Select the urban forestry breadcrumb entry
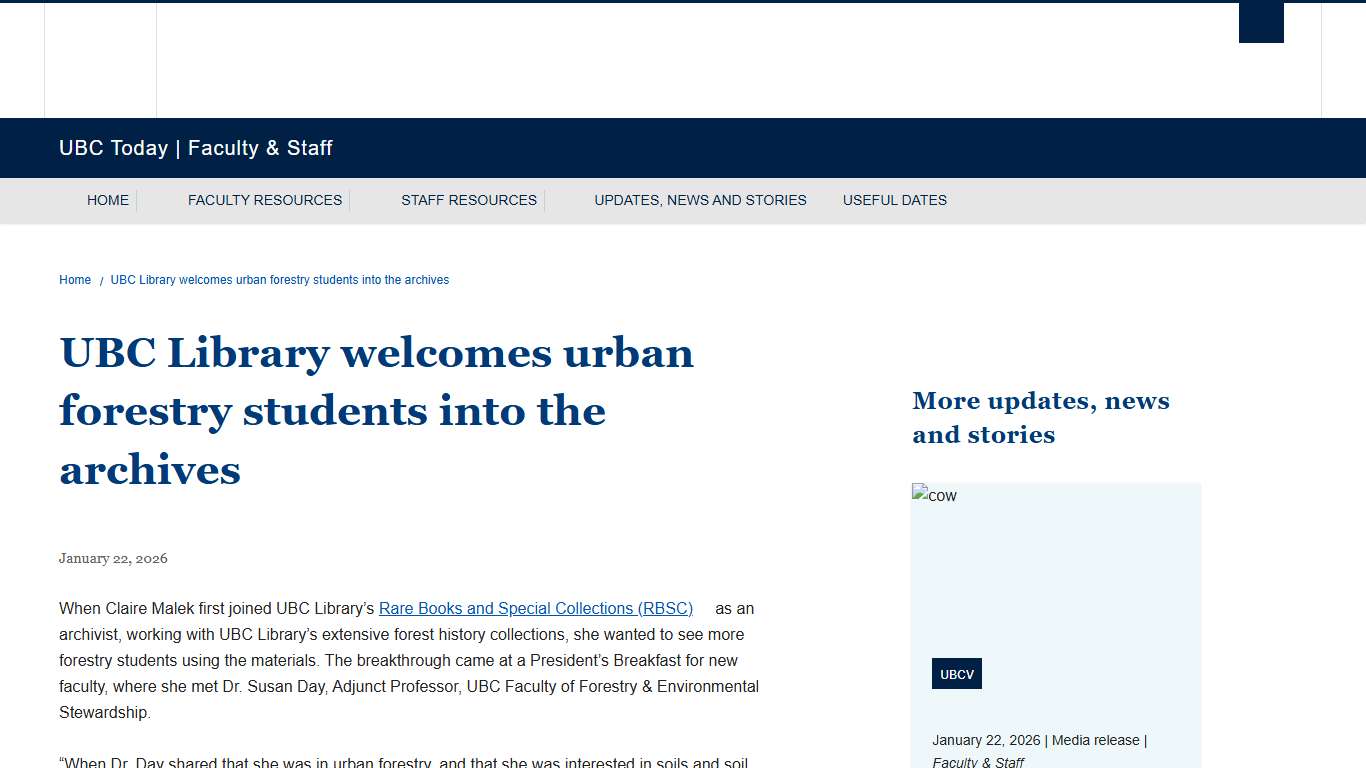The width and height of the screenshot is (1366, 768). coord(279,280)
